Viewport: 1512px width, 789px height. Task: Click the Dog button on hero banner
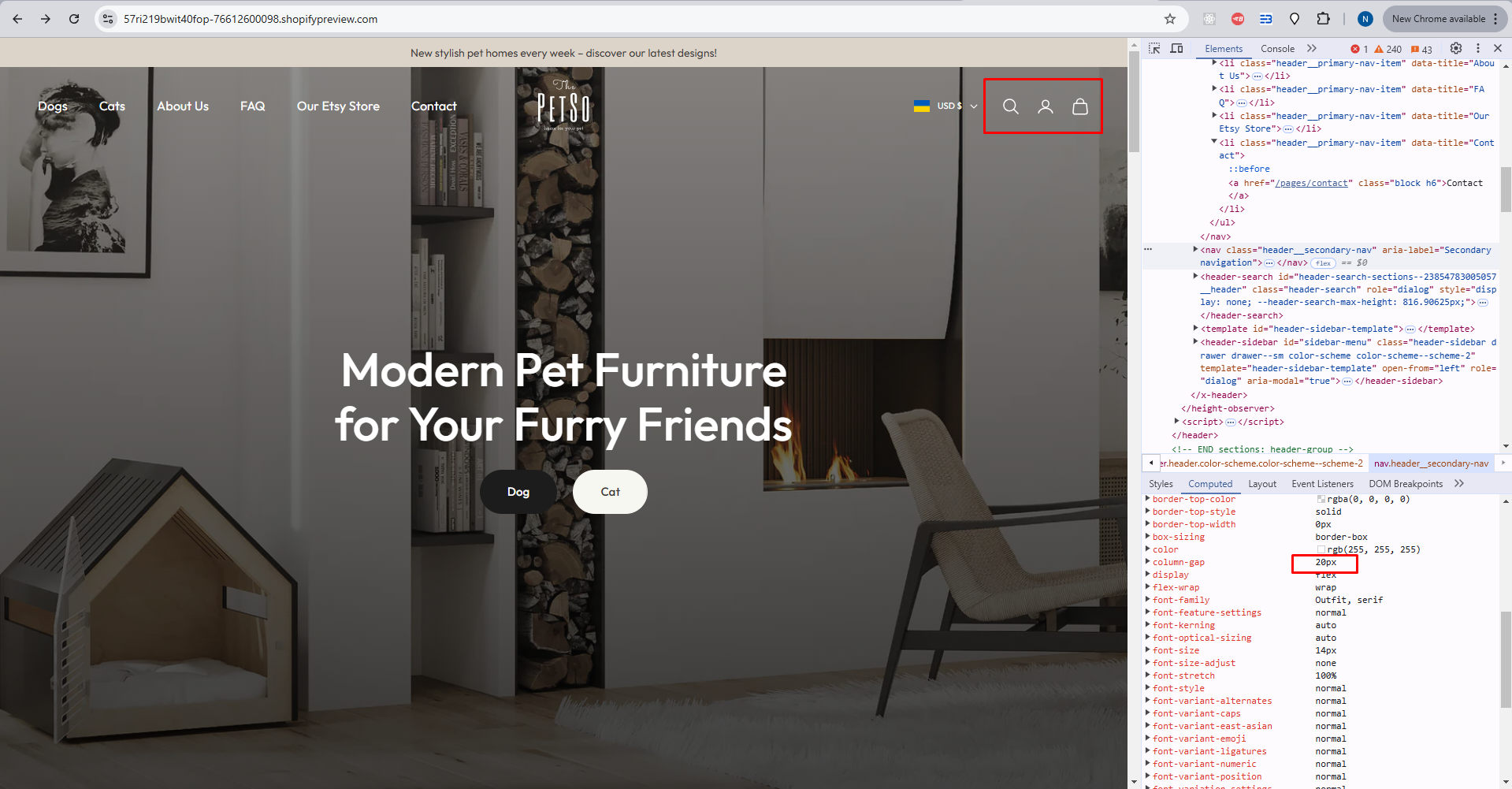518,492
